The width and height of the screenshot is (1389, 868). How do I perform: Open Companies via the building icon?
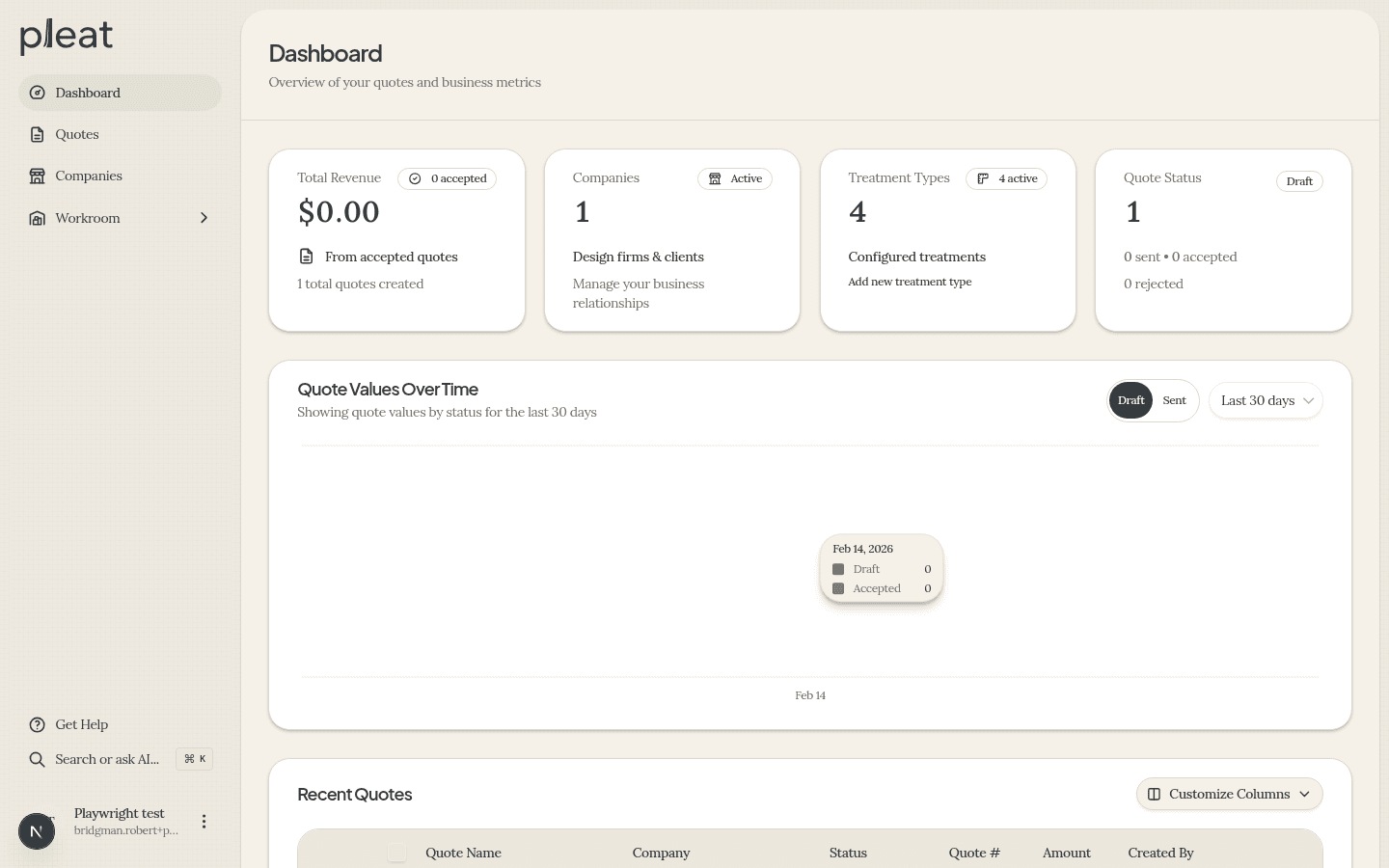[37, 176]
